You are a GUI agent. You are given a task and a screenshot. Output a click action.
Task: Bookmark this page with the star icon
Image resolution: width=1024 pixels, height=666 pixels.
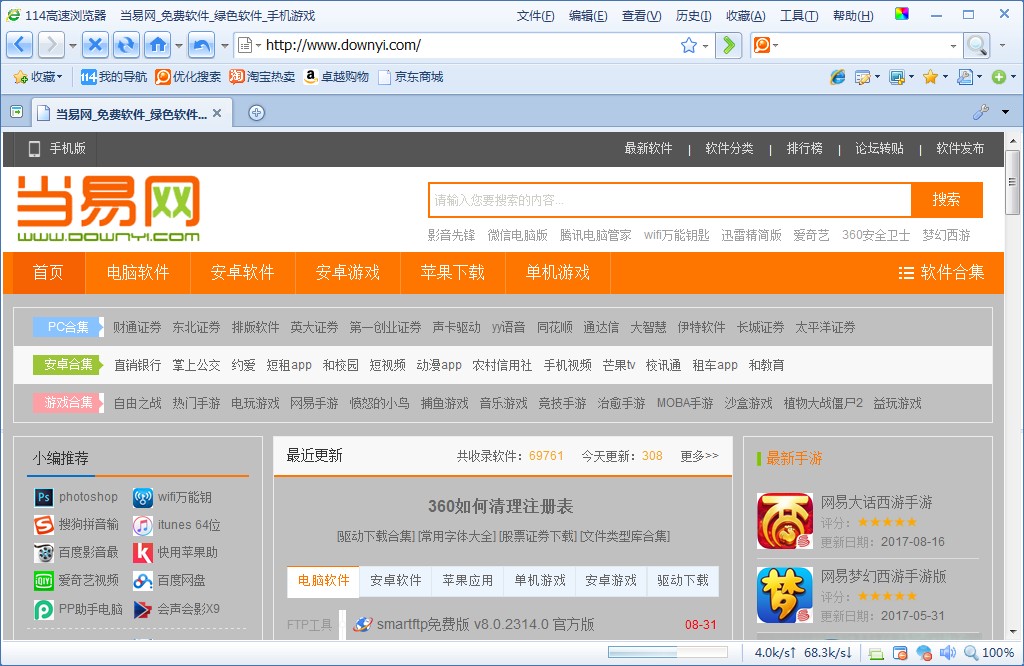coord(688,45)
